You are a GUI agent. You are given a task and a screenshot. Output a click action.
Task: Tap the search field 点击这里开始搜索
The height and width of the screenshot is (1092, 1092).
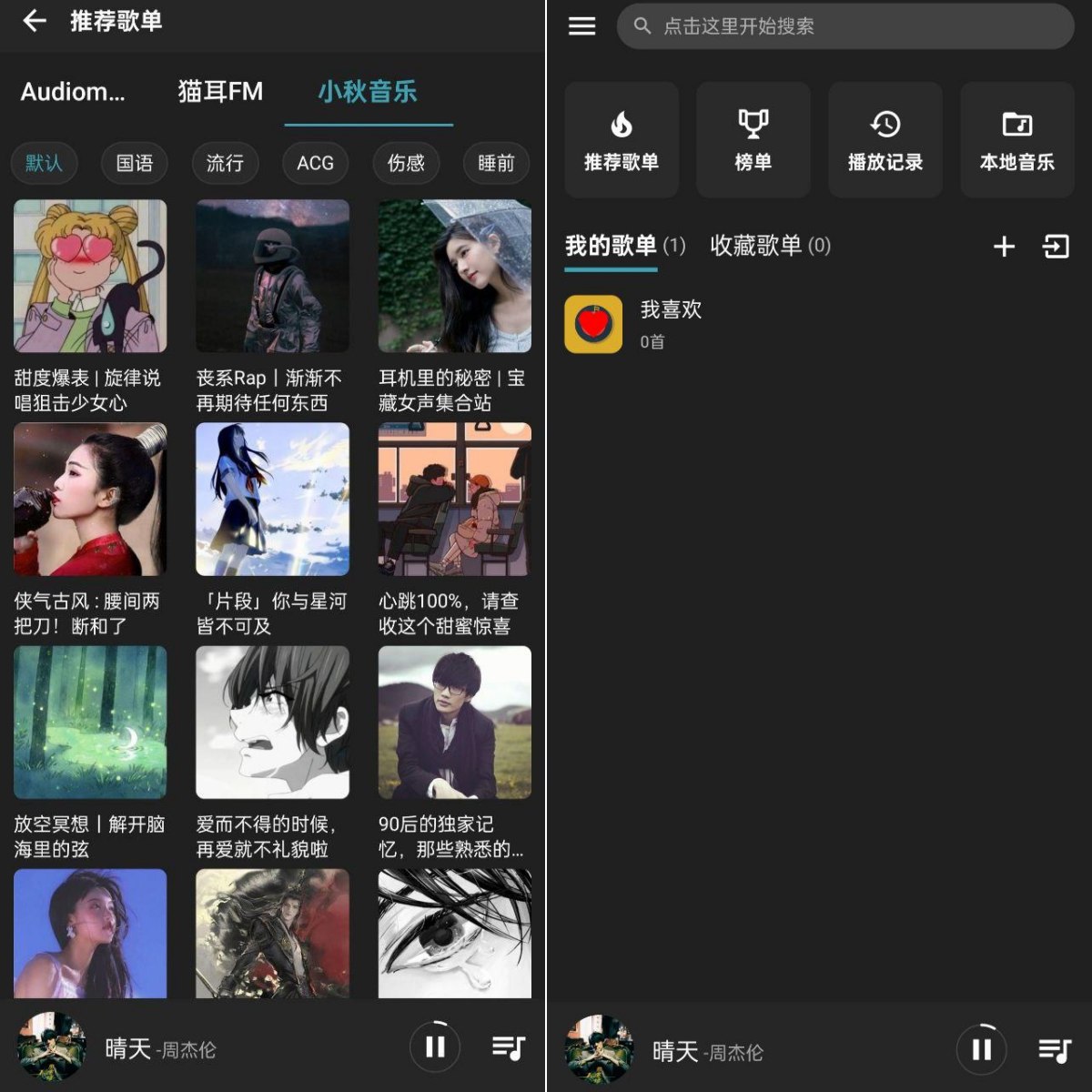[844, 27]
